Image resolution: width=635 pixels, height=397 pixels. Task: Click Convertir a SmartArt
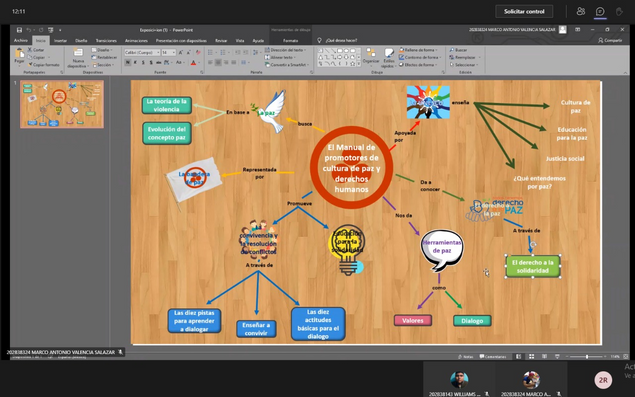pyautogui.click(x=287, y=64)
